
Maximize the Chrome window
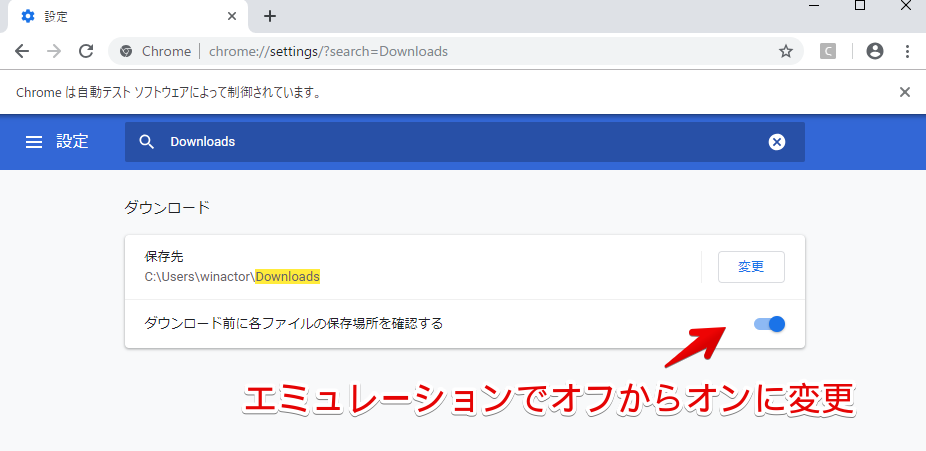860,5
